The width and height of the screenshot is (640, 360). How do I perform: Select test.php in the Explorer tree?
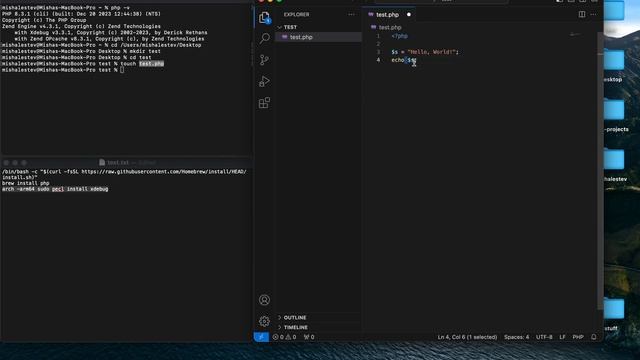[x=318, y=37]
